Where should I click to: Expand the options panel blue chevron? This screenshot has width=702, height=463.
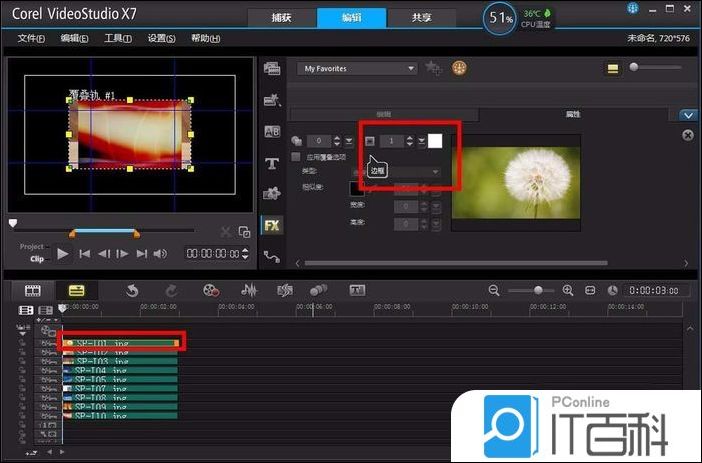[687, 115]
